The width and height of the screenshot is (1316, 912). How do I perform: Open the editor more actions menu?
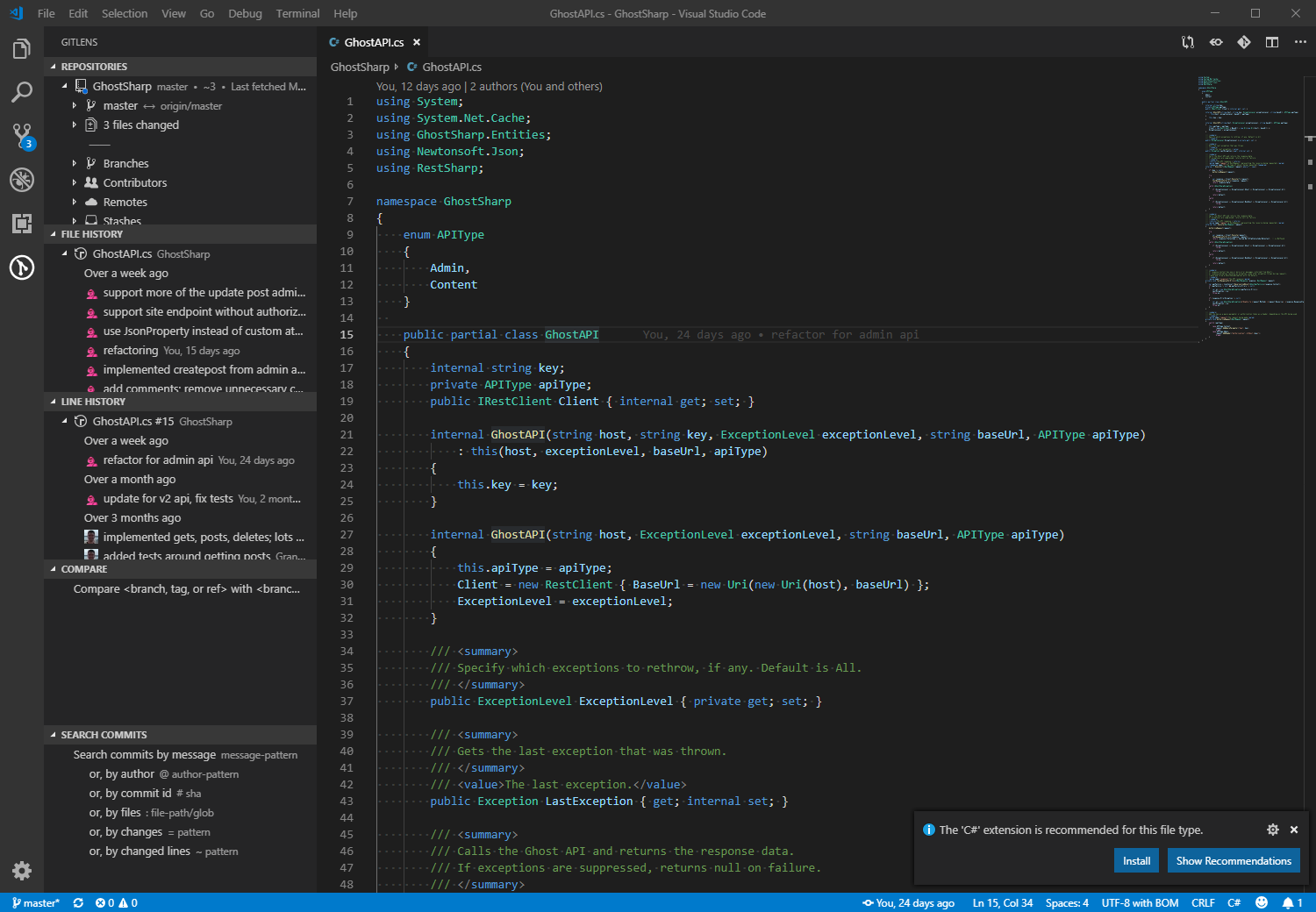1300,42
